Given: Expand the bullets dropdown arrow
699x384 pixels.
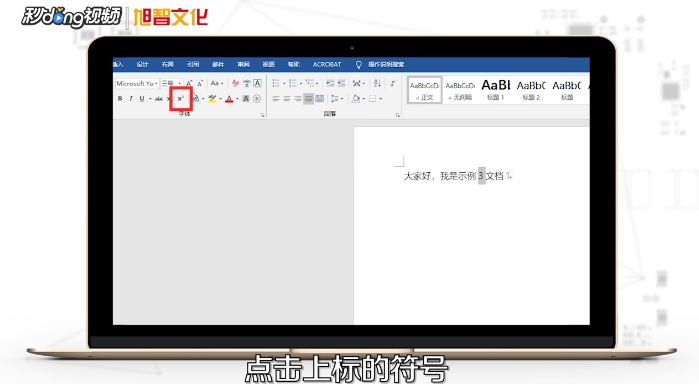Looking at the screenshot, I should tap(284, 83).
